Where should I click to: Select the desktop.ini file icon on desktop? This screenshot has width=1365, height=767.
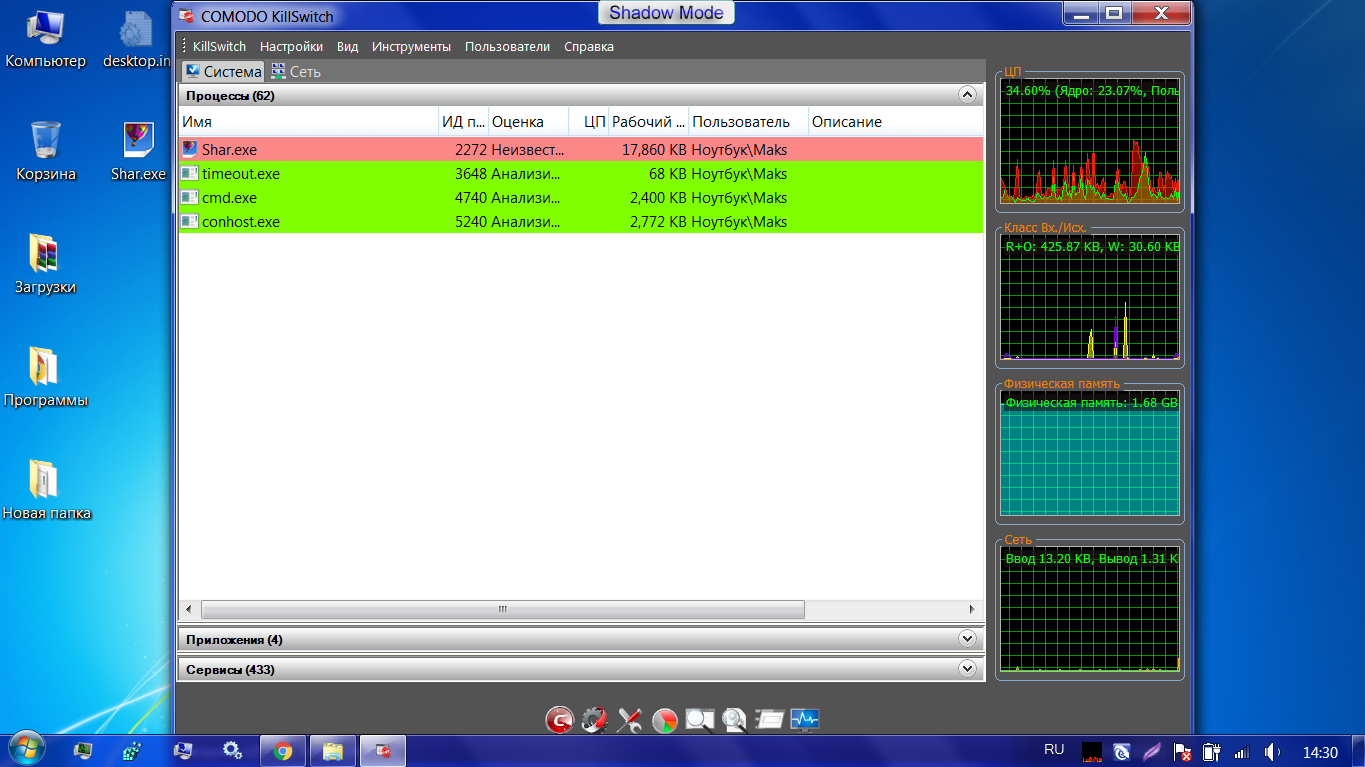[x=137, y=41]
